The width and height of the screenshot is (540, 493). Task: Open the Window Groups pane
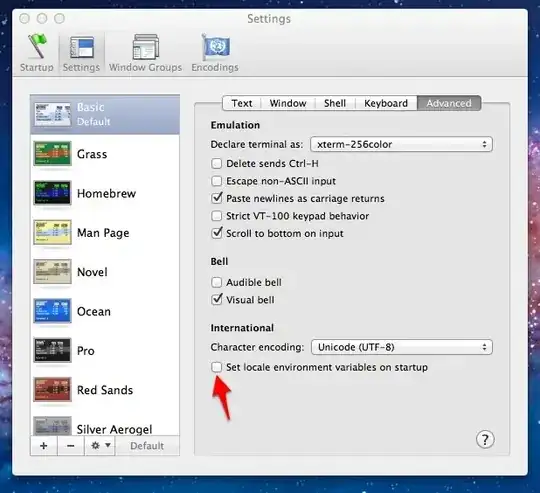coord(145,53)
